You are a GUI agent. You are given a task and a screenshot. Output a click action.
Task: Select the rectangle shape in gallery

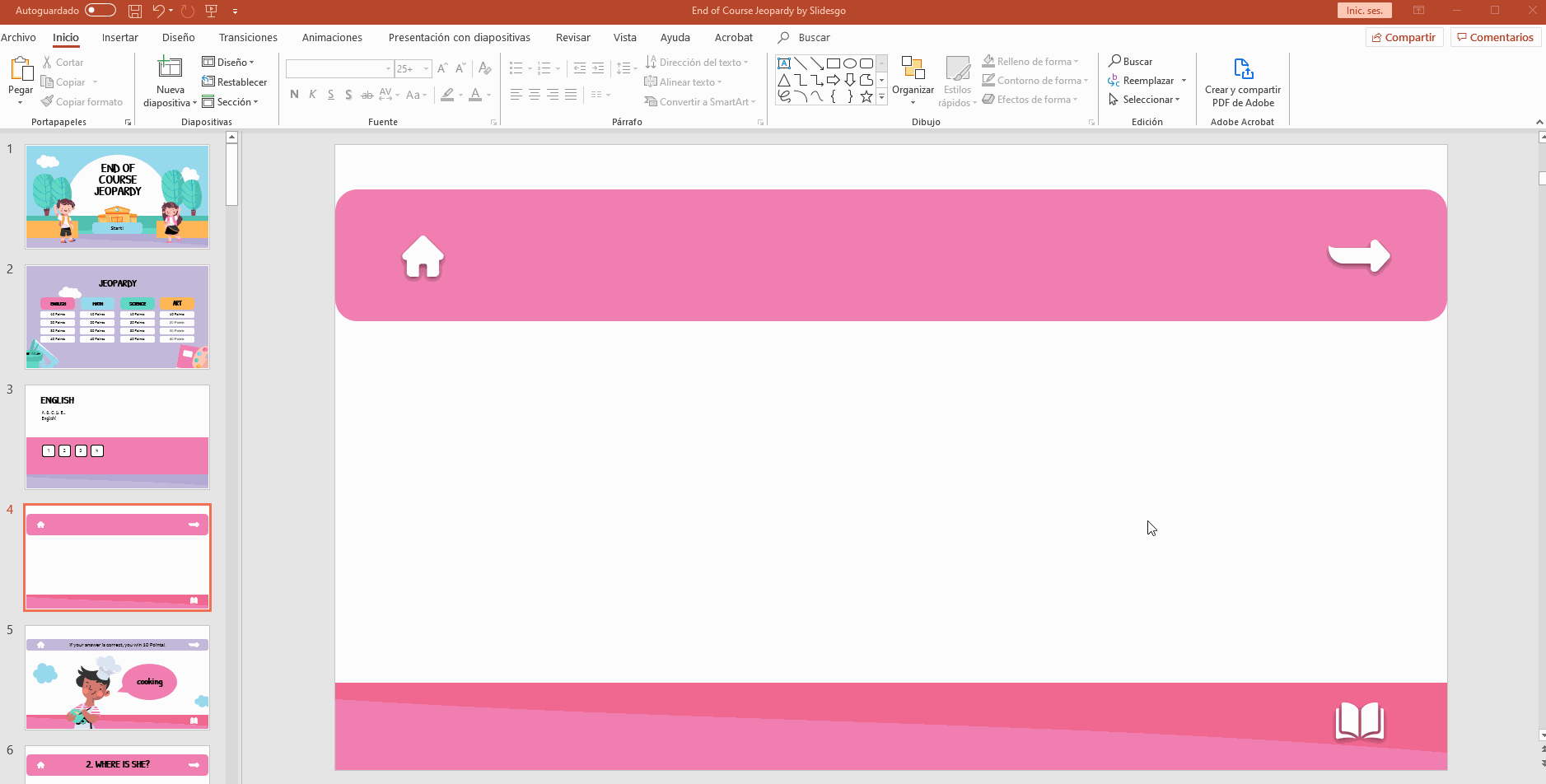(834, 63)
